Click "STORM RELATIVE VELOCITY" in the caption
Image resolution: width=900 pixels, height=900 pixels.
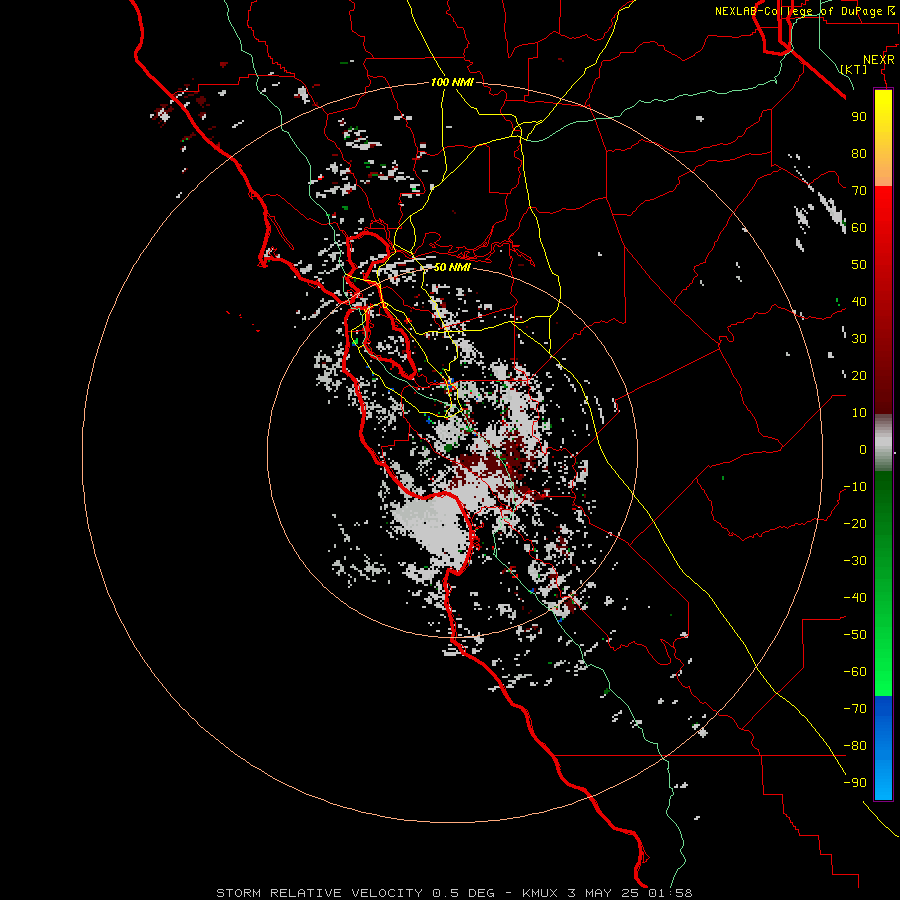[x=321, y=893]
